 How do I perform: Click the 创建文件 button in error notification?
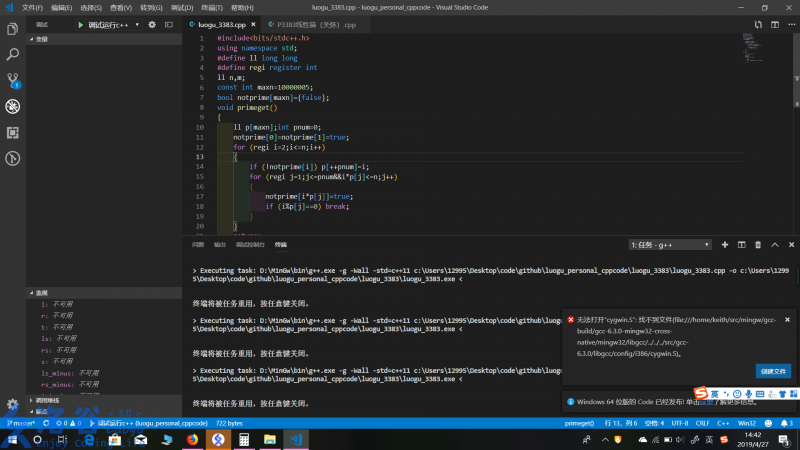pyautogui.click(x=773, y=370)
